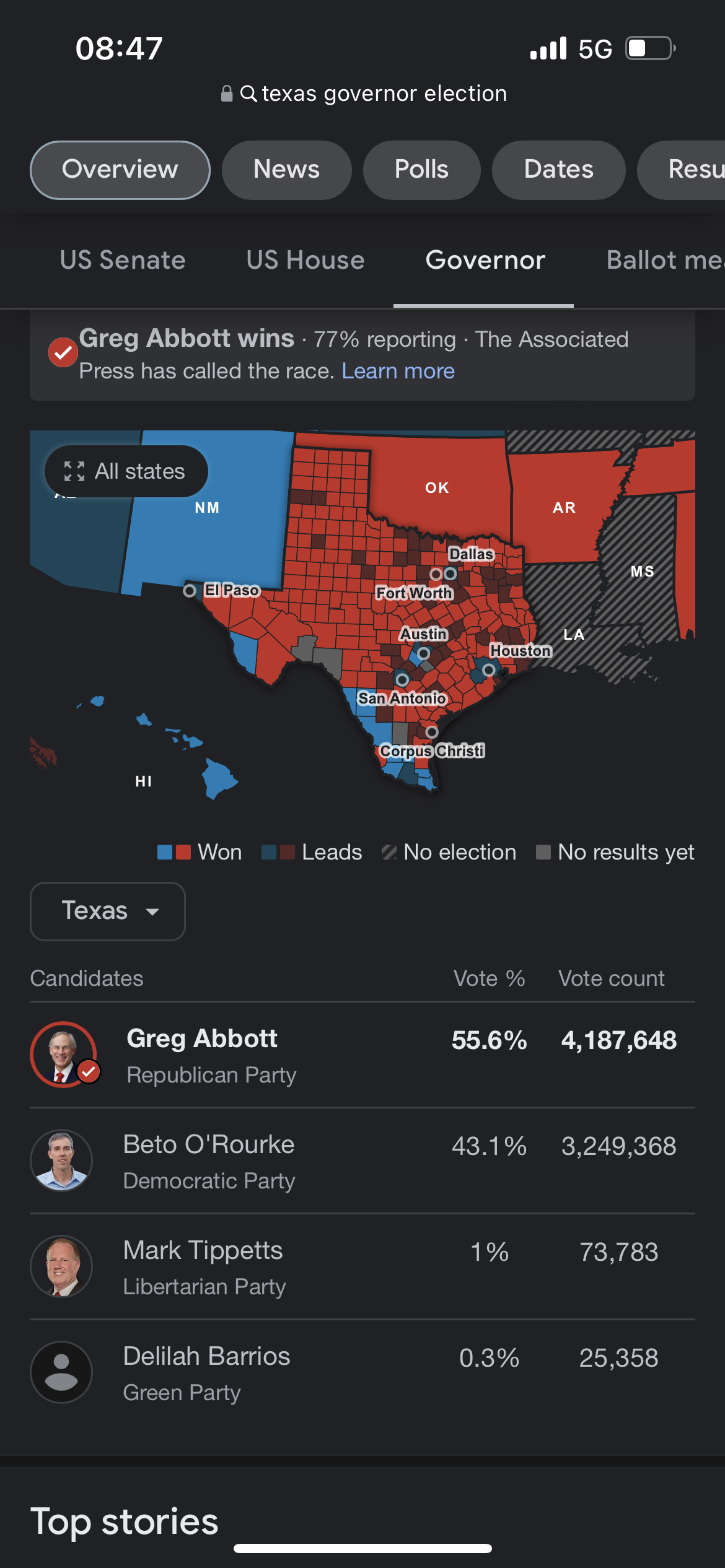Image resolution: width=725 pixels, height=1568 pixels.
Task: Expand the Texas state dropdown
Action: pos(108,911)
